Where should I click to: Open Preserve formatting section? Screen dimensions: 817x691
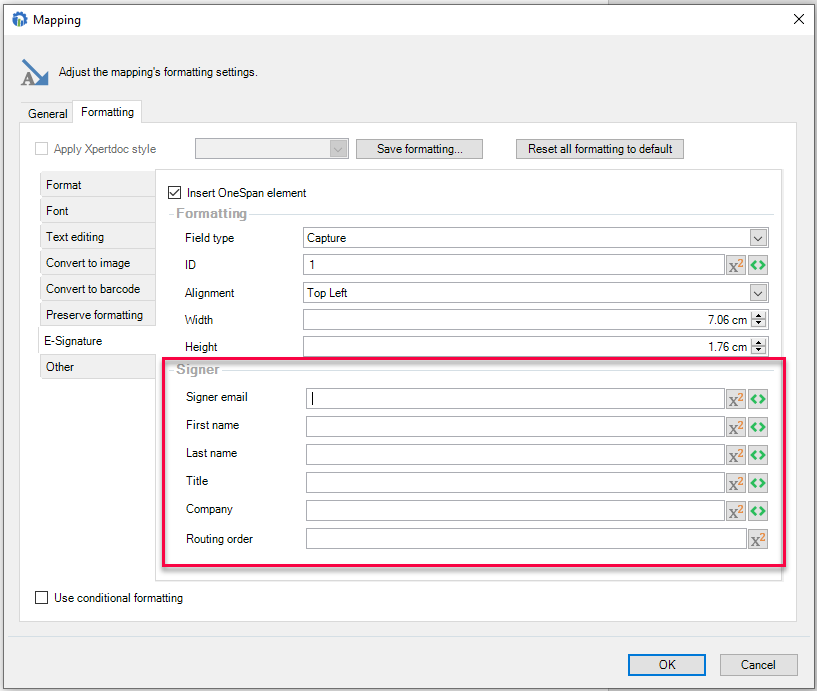tap(97, 315)
